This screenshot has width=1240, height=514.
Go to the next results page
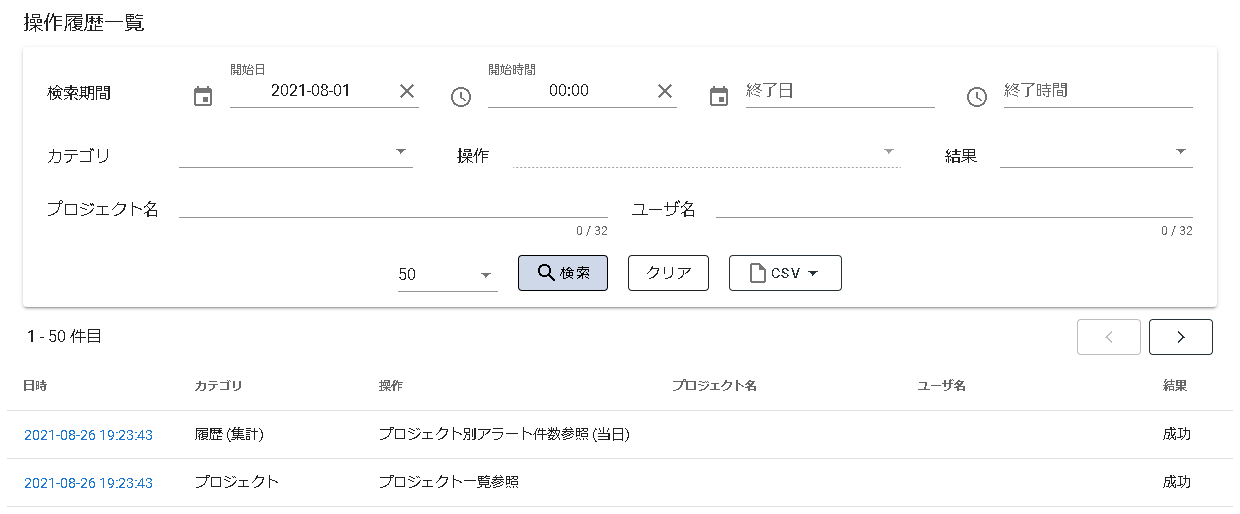(x=1180, y=337)
